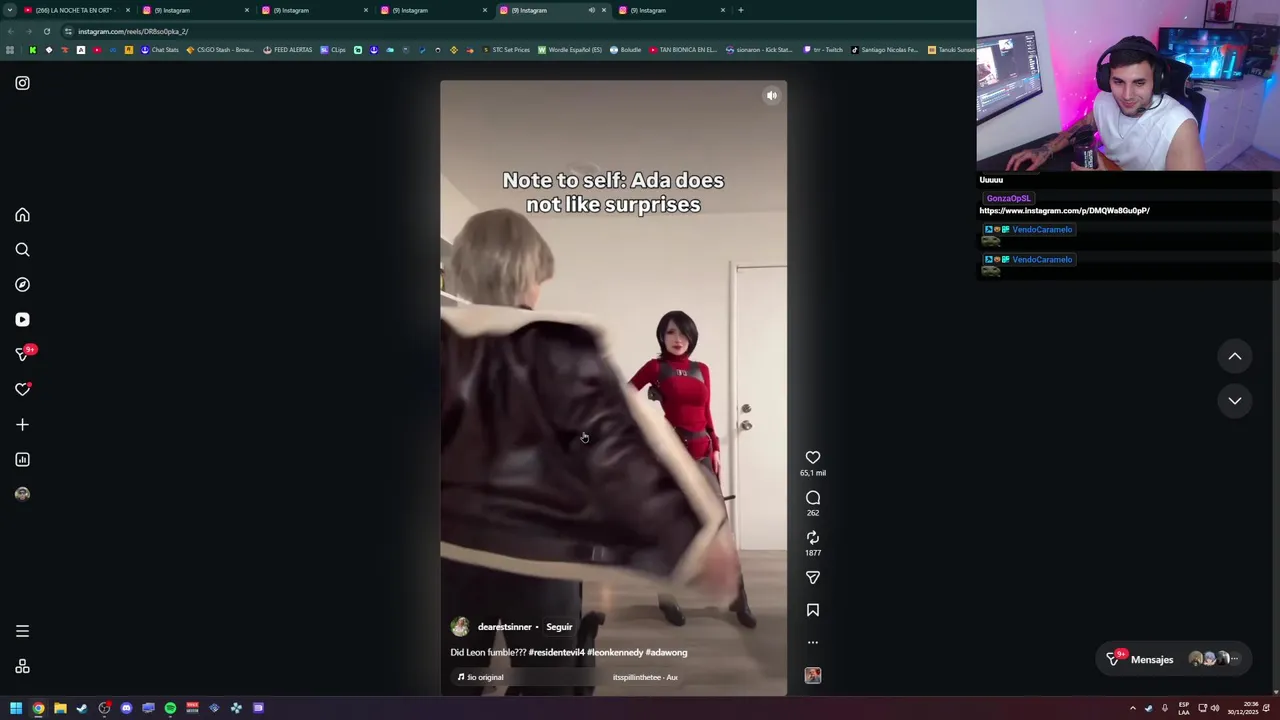Open reel comments (262)

pos(813,498)
